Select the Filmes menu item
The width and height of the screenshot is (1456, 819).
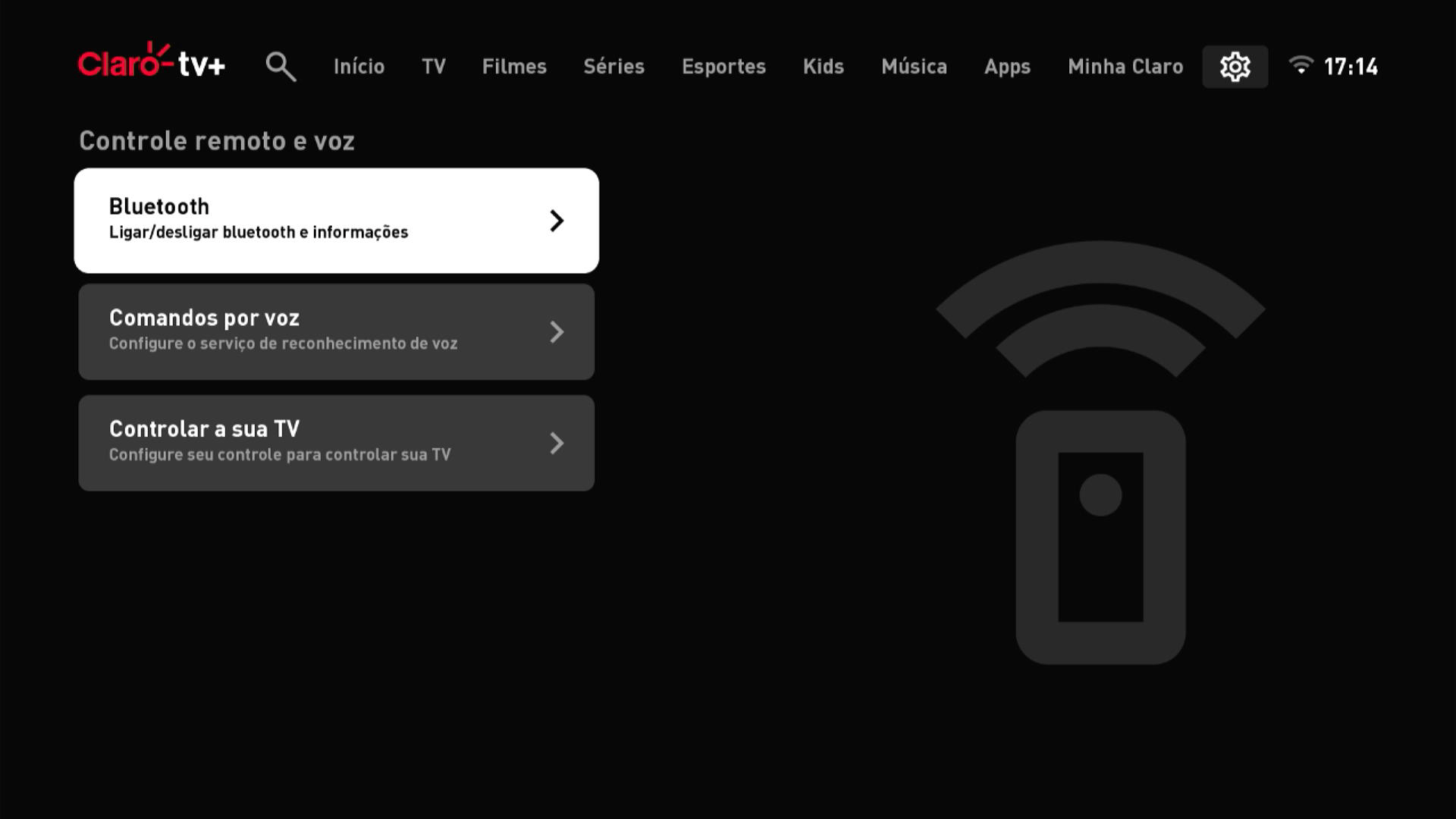click(514, 67)
